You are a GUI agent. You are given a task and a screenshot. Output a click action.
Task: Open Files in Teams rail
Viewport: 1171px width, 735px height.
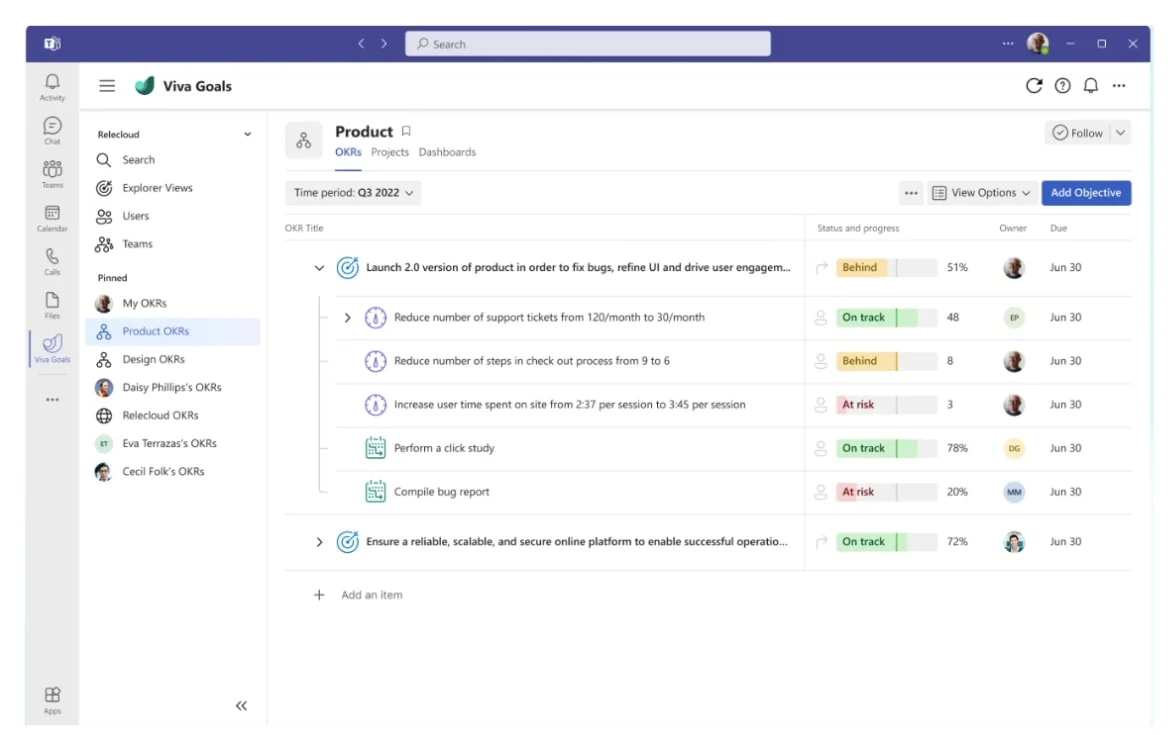(x=52, y=305)
